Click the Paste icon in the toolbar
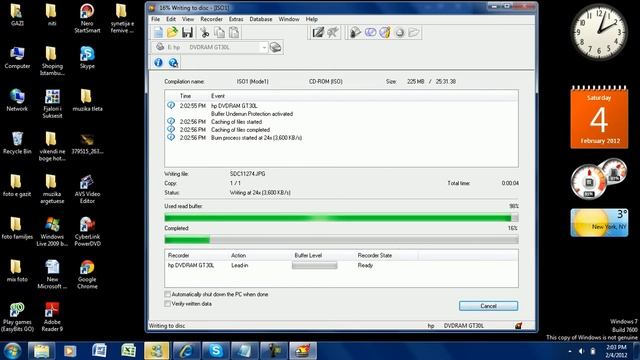 (x=234, y=32)
